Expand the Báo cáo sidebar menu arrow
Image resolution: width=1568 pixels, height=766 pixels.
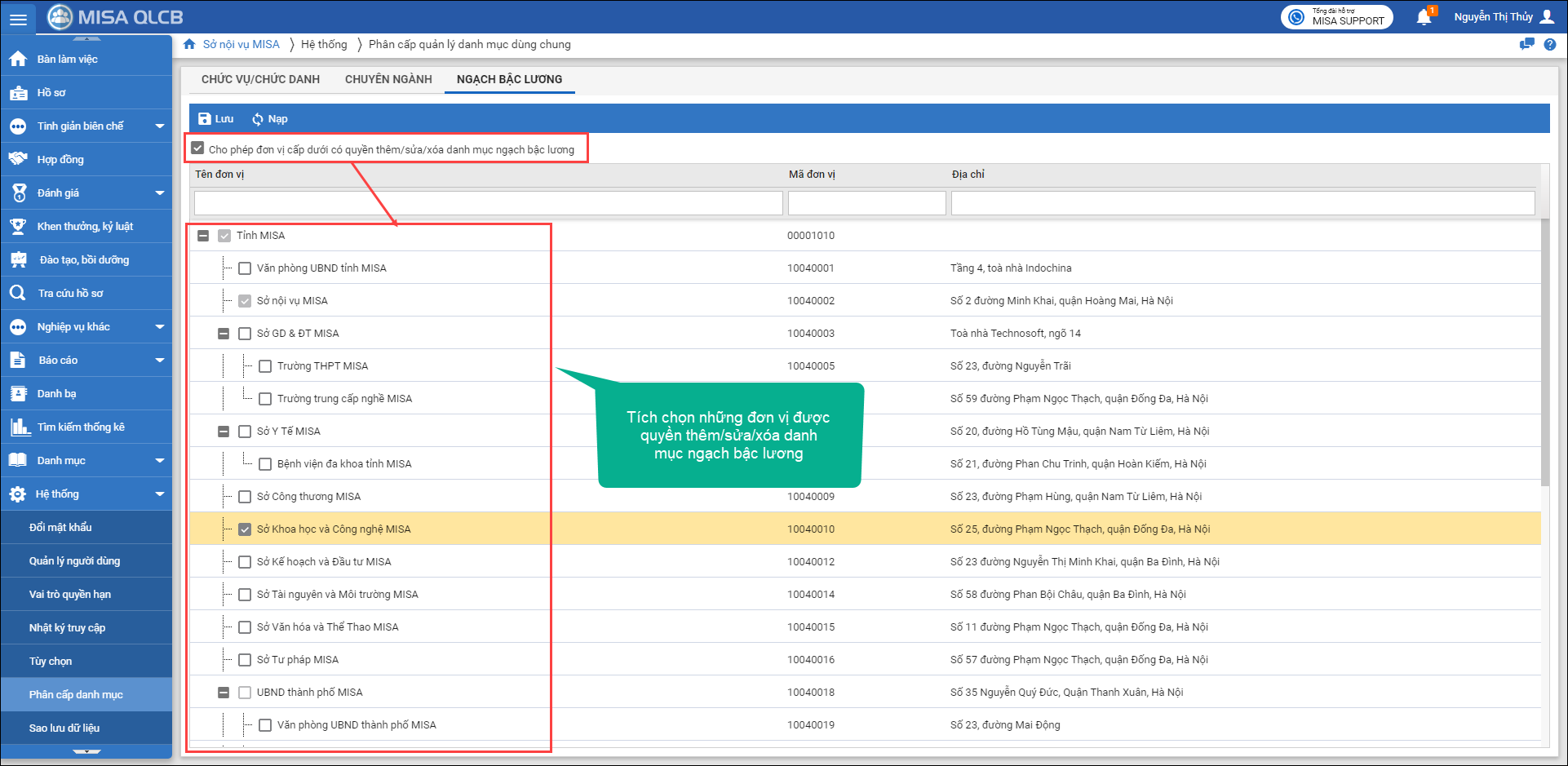(160, 360)
